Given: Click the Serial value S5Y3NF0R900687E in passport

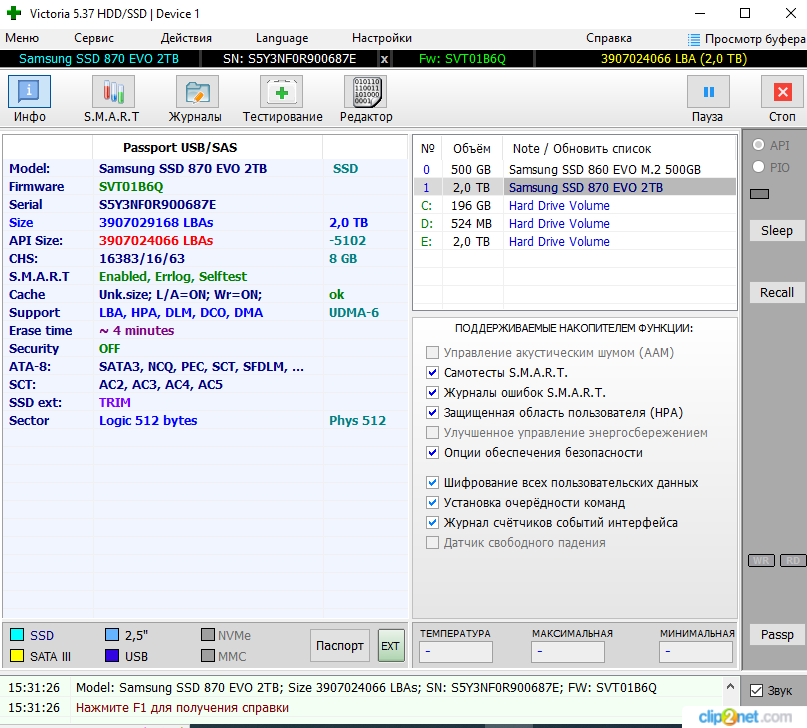Looking at the screenshot, I should click(x=157, y=205).
